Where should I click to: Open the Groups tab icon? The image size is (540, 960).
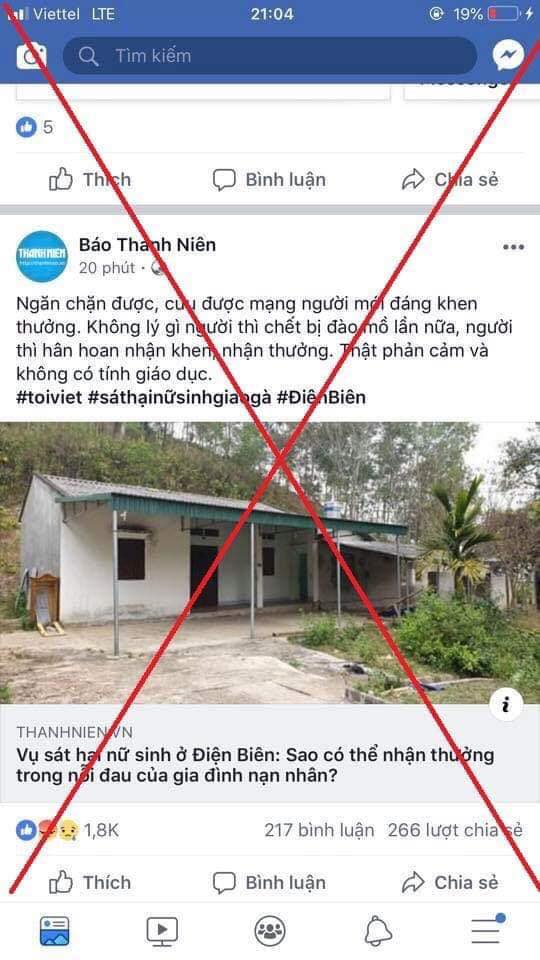(x=270, y=931)
